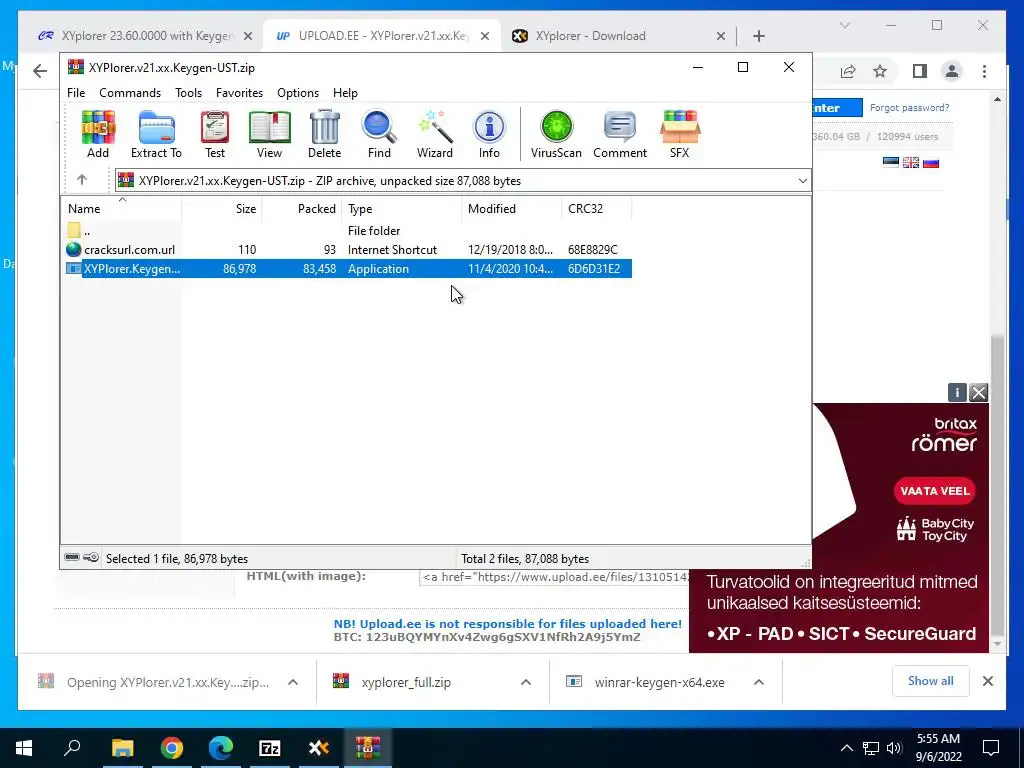Open the File menu

click(x=76, y=93)
